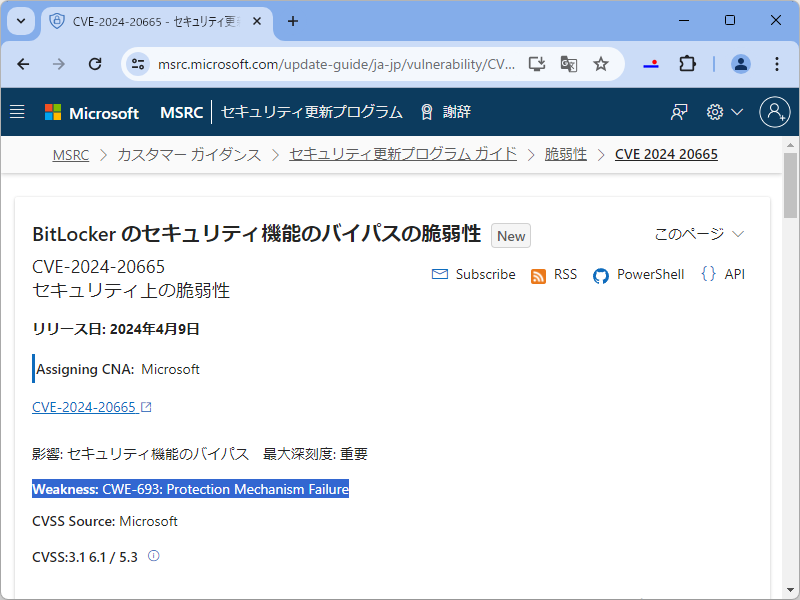Sign in via the profile avatar icon
Viewport: 800px width, 600px height.
[775, 112]
